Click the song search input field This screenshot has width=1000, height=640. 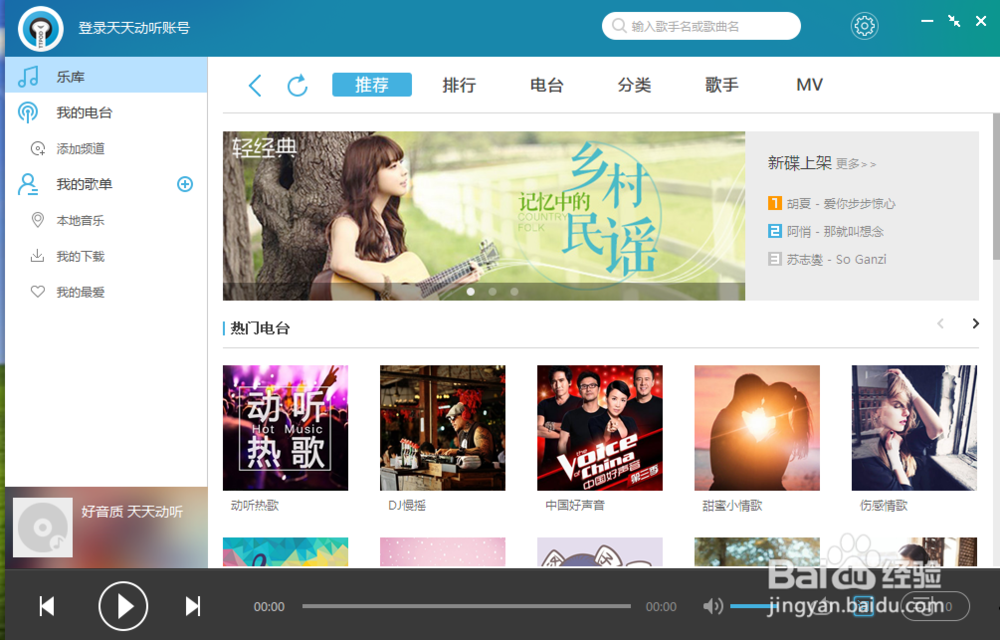point(701,26)
